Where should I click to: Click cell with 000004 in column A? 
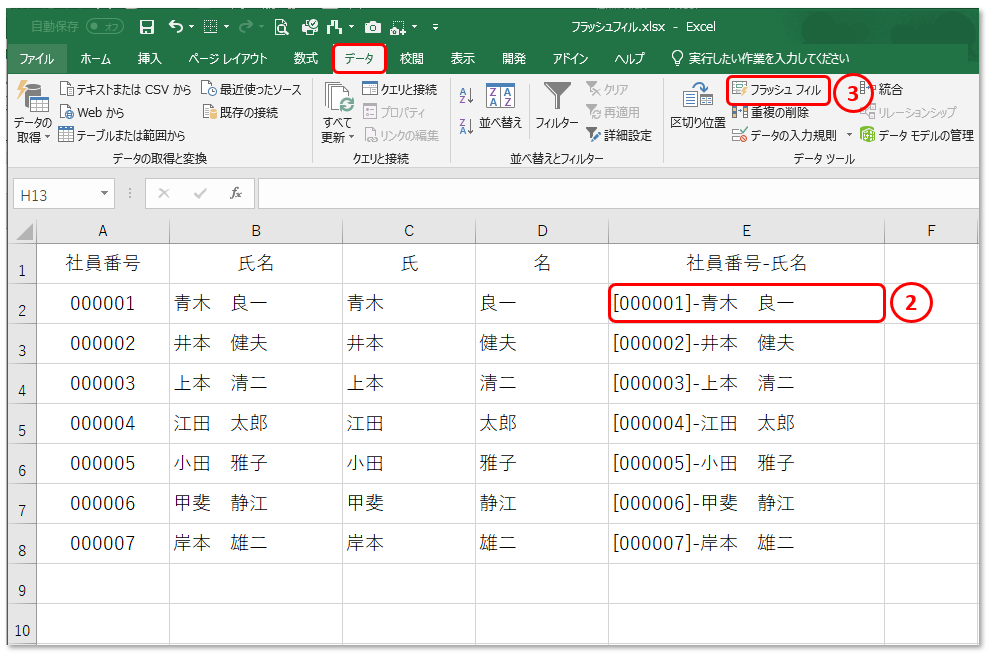point(103,423)
